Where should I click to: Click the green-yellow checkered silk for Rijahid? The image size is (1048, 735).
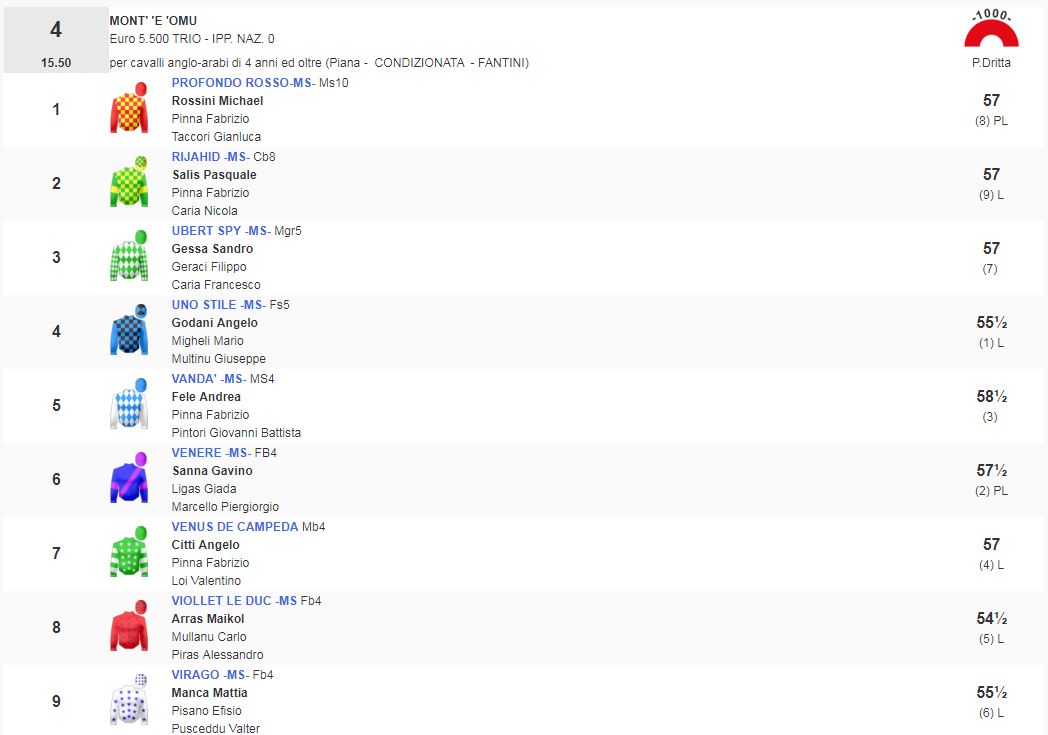click(x=129, y=183)
